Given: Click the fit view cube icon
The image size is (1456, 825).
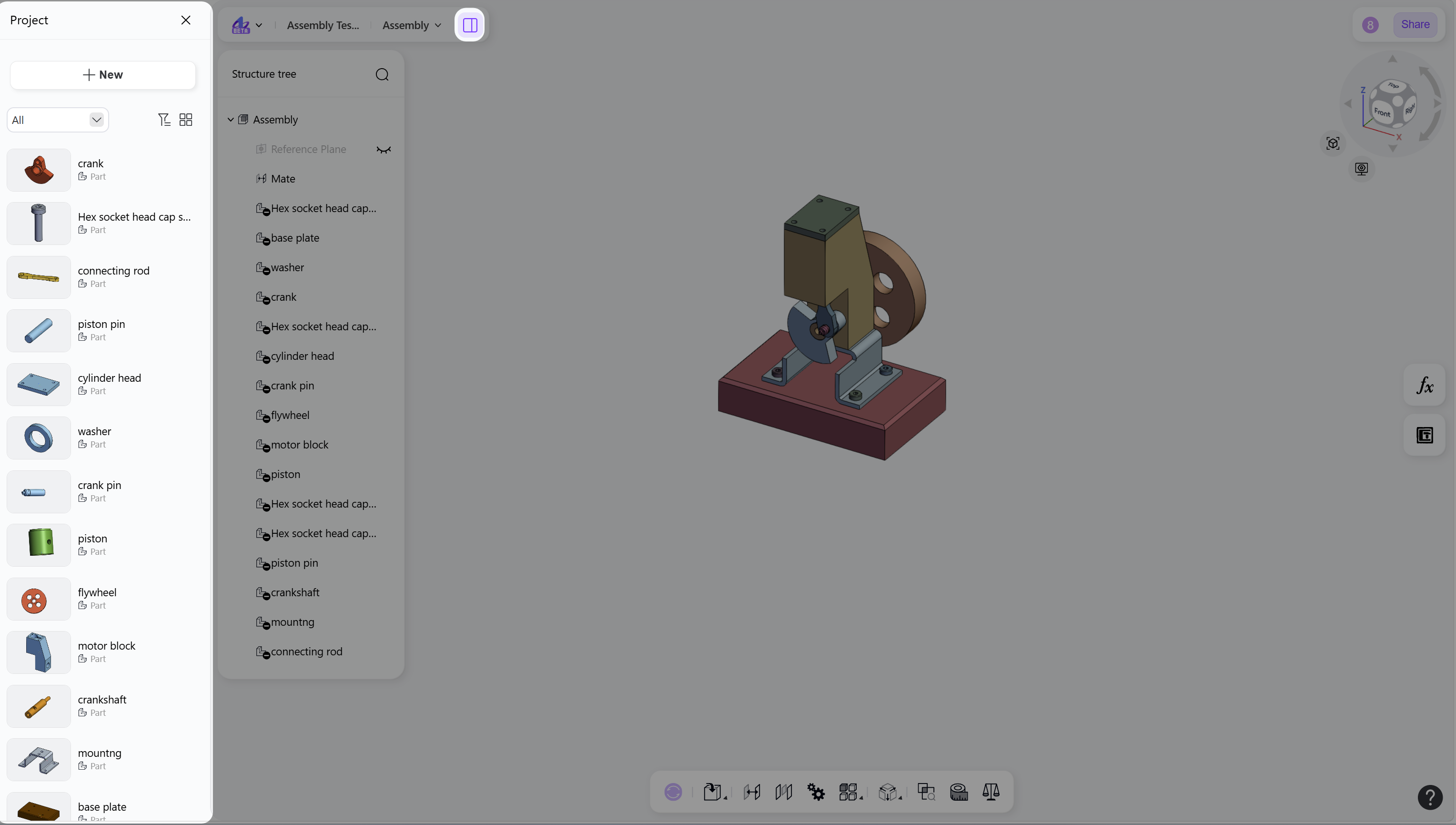Looking at the screenshot, I should point(1333,143).
